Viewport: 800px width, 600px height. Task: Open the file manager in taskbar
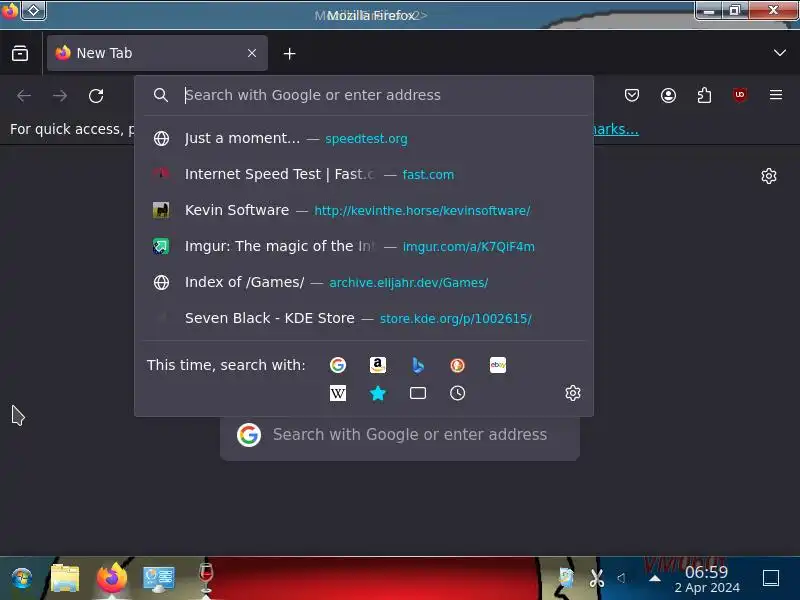click(x=65, y=578)
